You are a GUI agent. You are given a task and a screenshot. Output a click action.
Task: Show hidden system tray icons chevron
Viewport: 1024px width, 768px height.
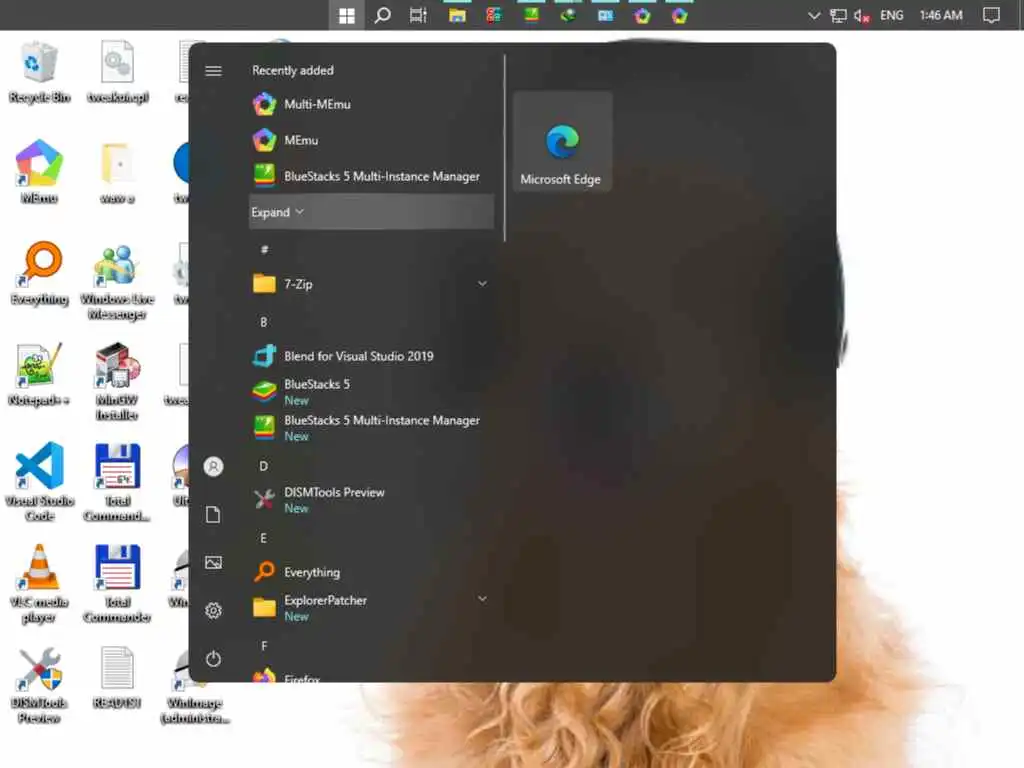point(814,15)
